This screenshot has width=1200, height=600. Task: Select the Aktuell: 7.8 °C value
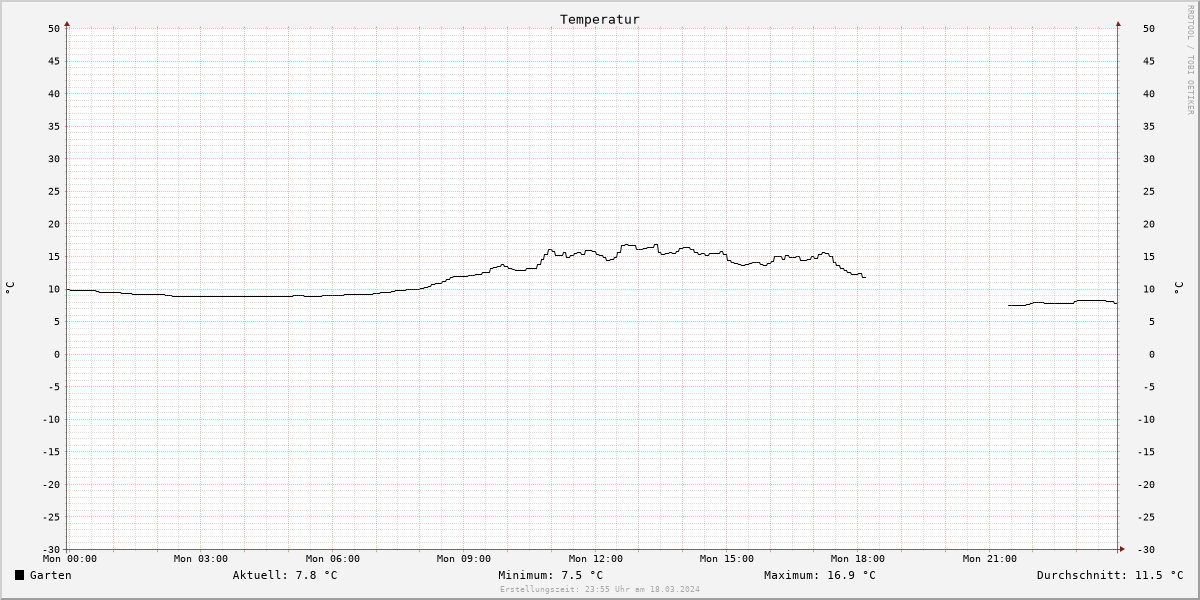click(x=285, y=575)
